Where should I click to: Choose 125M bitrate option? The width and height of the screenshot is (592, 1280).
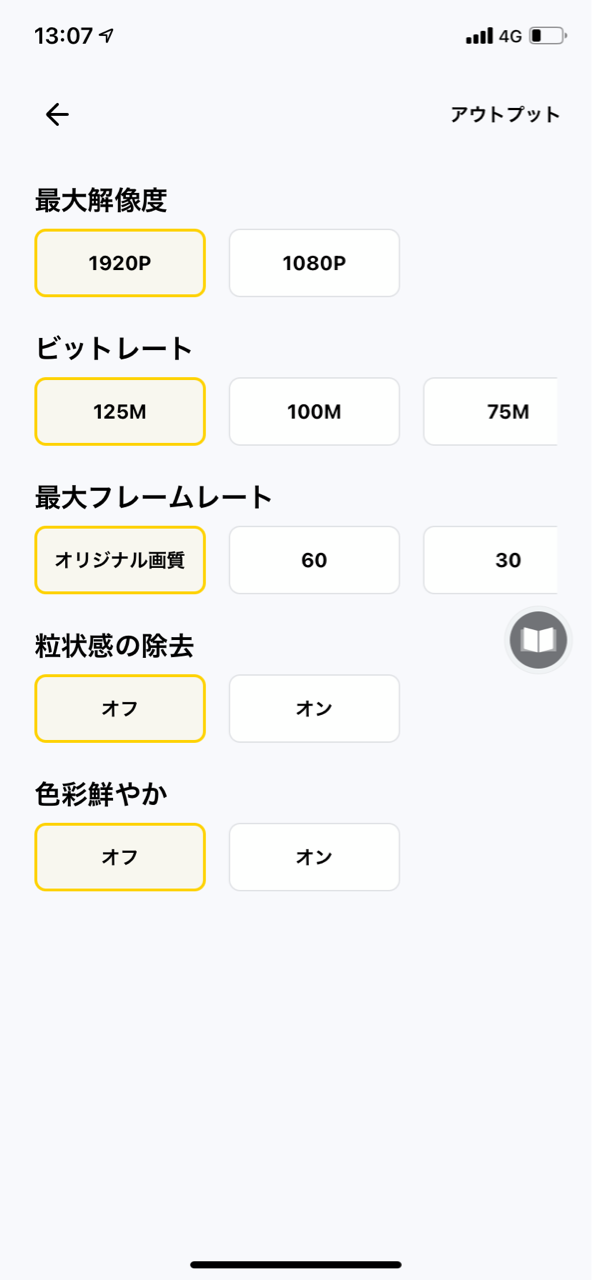coord(120,412)
